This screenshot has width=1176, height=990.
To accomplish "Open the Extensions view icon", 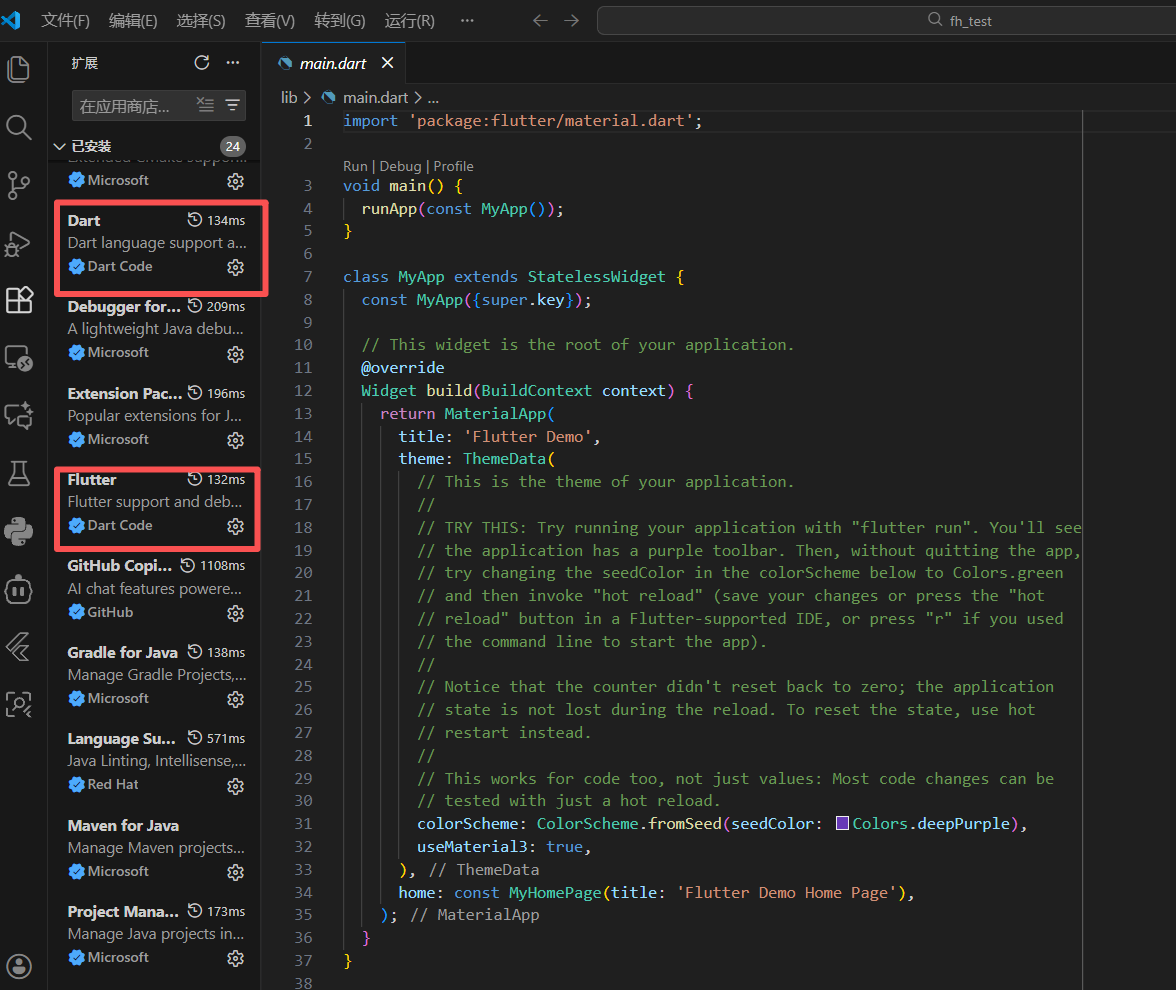I will [19, 301].
